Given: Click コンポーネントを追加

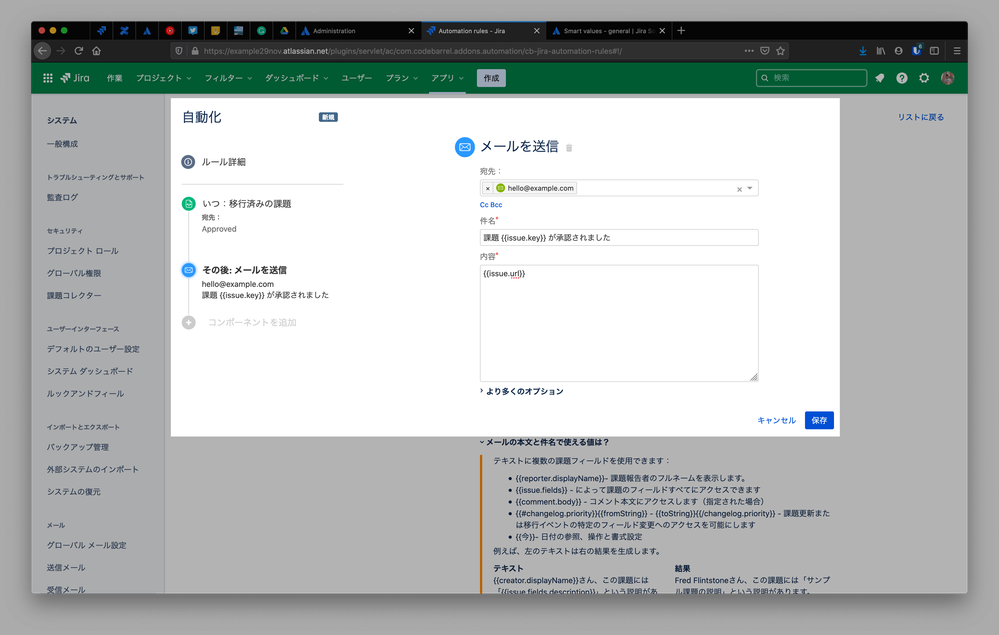Looking at the screenshot, I should pos(252,322).
